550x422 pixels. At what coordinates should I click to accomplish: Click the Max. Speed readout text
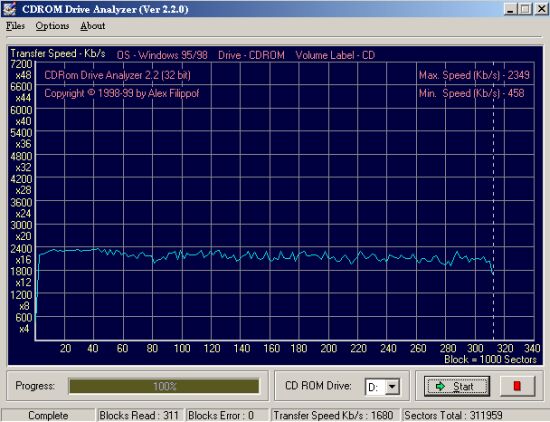coord(474,75)
